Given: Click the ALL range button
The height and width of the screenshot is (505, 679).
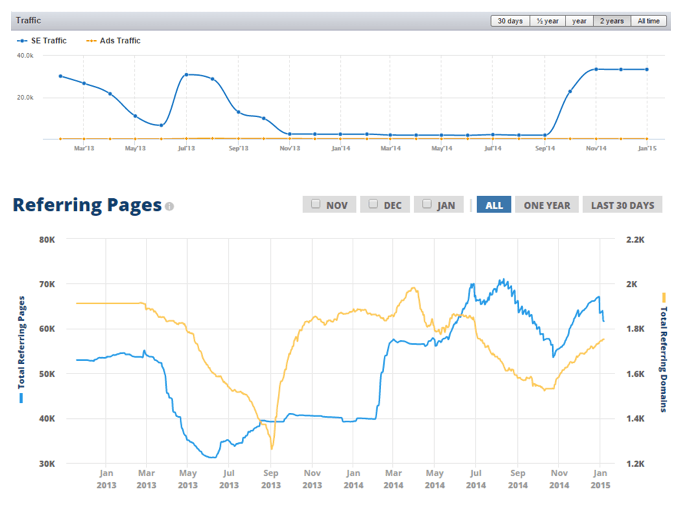Looking at the screenshot, I should (x=494, y=205).
